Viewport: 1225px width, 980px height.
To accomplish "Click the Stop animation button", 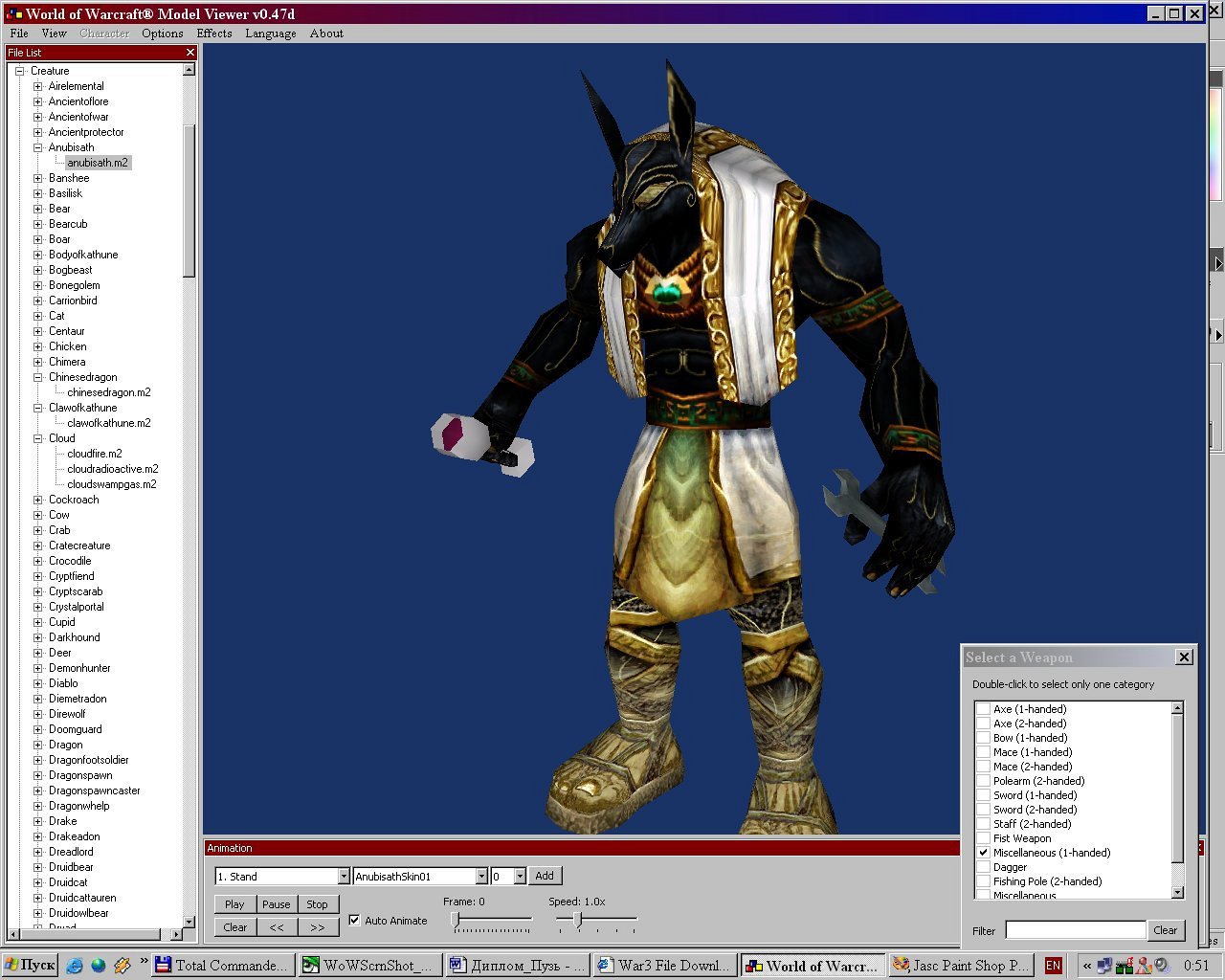I will pyautogui.click(x=317, y=904).
